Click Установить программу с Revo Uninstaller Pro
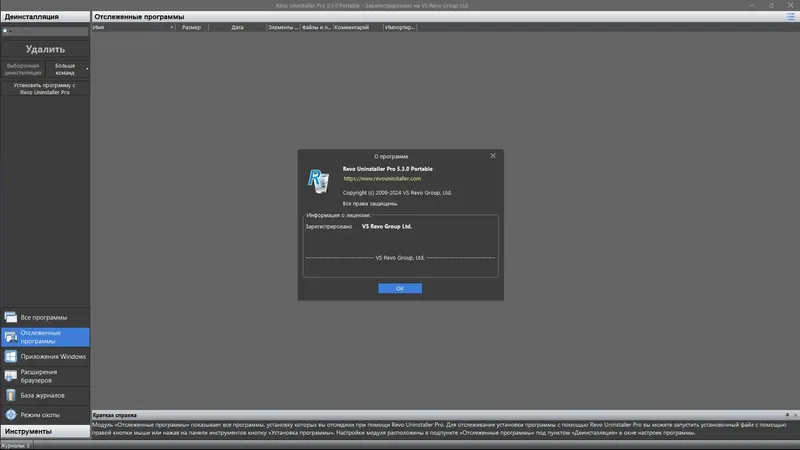Image resolution: width=800 pixels, height=450 pixels. click(45, 89)
